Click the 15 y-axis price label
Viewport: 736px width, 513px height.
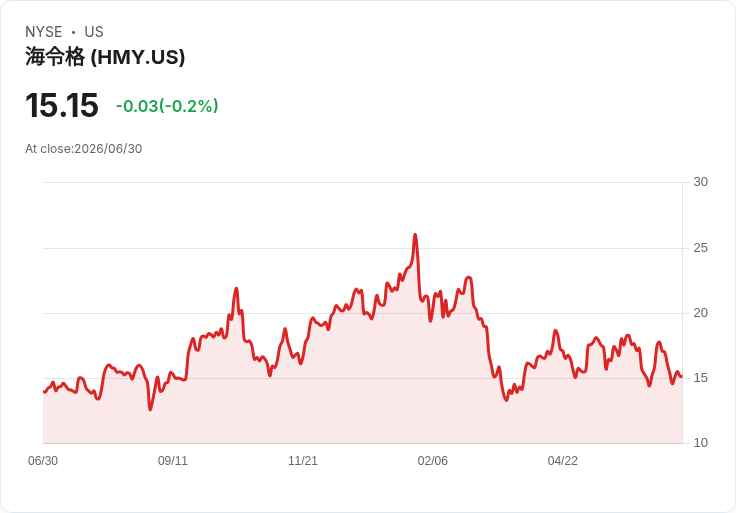point(700,378)
